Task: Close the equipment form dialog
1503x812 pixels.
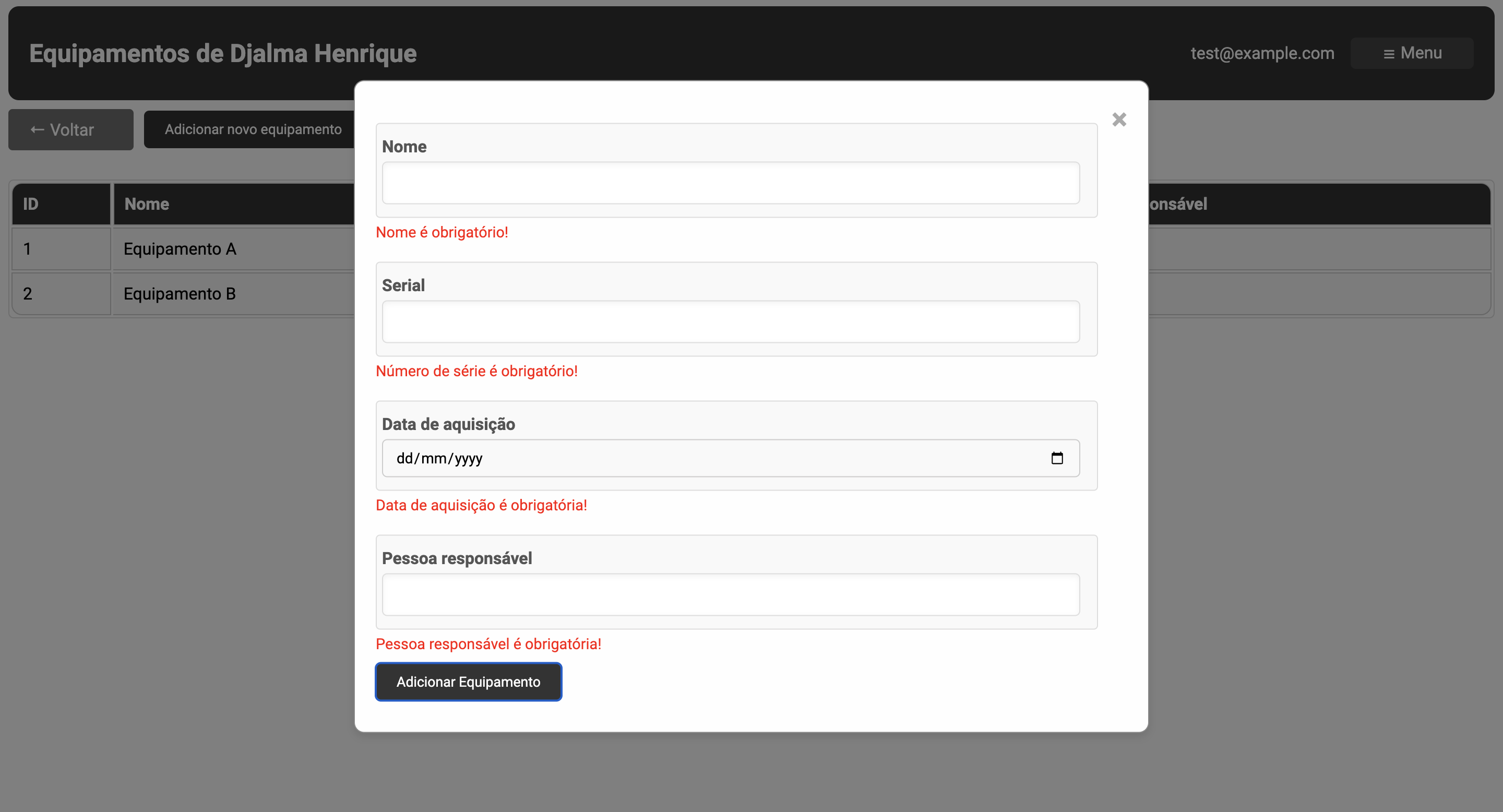Action: coord(1119,119)
